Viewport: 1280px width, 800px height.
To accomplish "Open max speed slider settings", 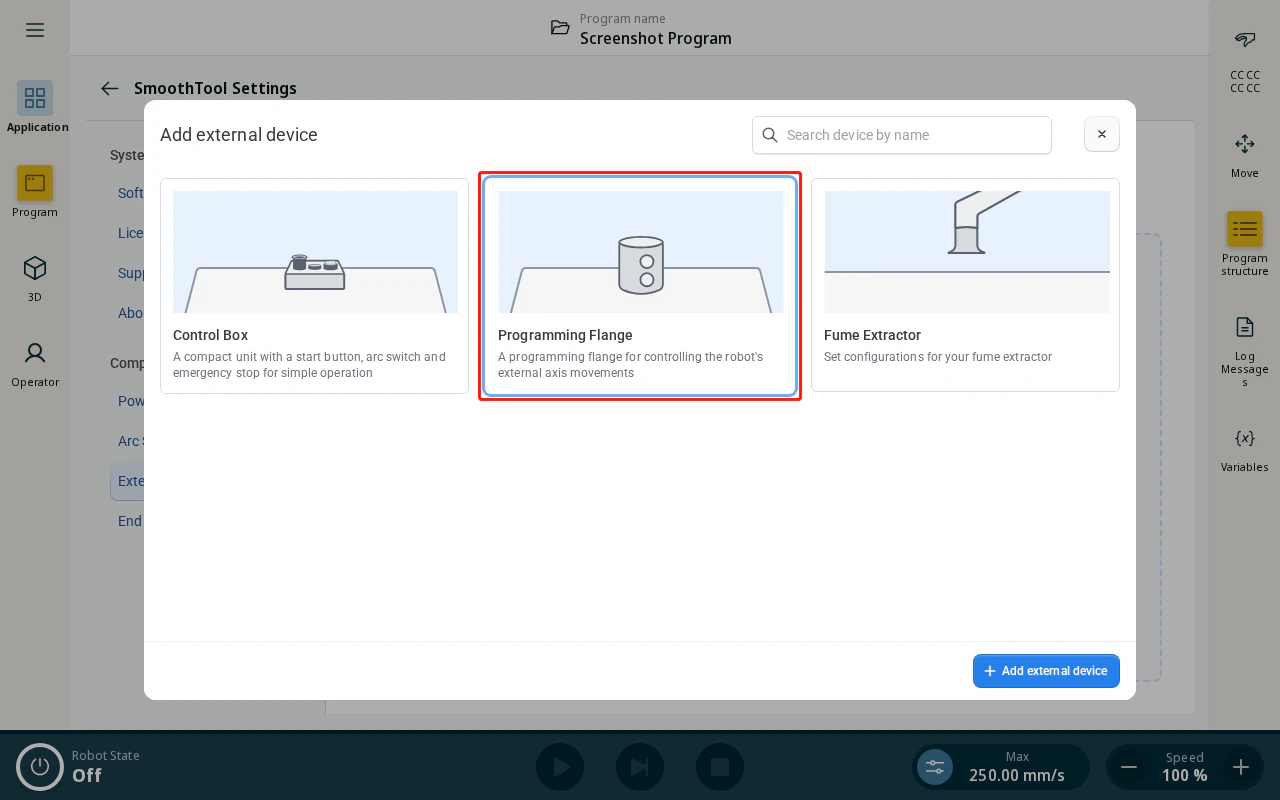I will coord(935,767).
